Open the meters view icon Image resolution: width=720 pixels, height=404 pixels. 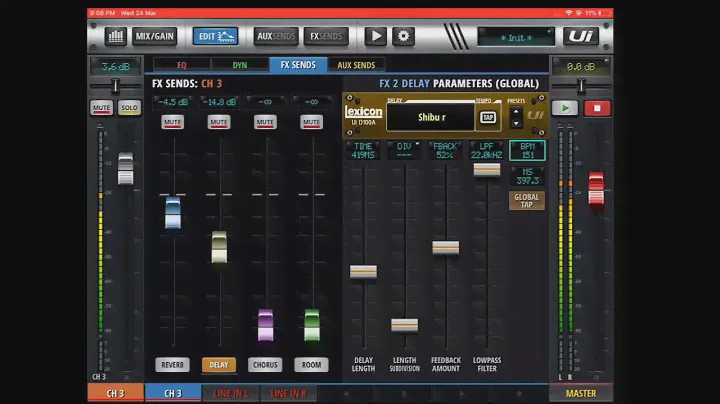coord(116,37)
